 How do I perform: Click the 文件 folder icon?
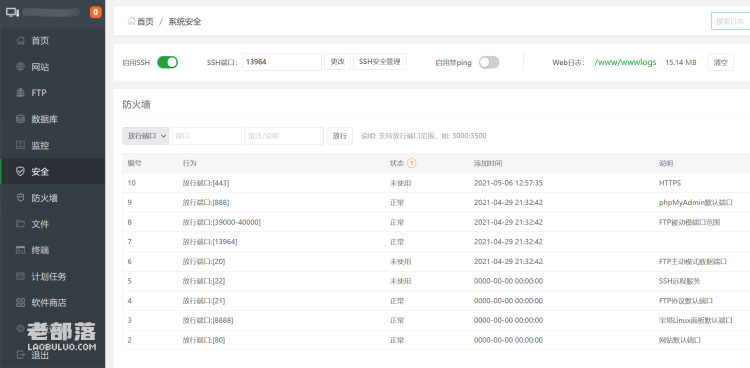(20, 224)
